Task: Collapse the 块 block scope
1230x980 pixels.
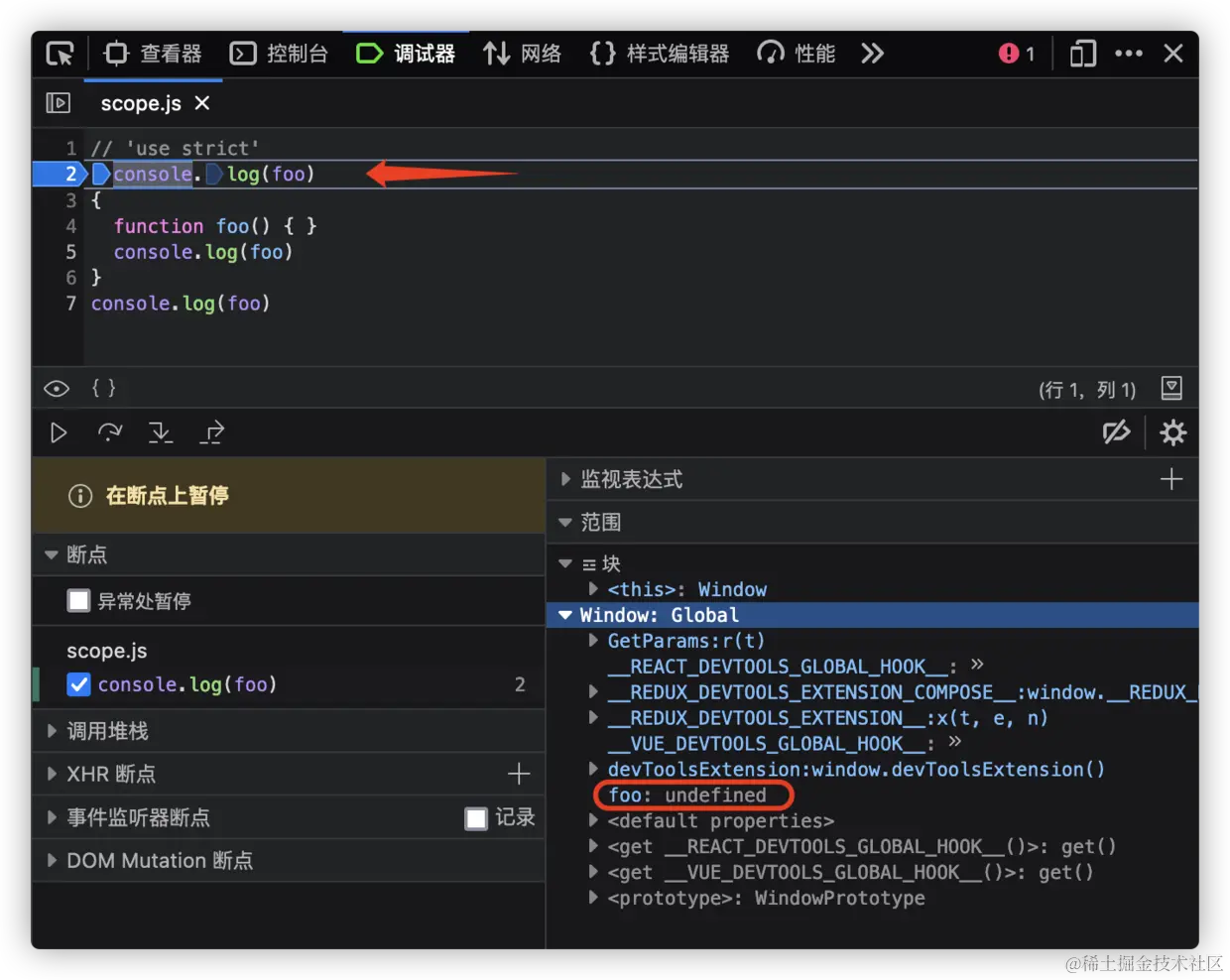Action: pyautogui.click(x=565, y=563)
